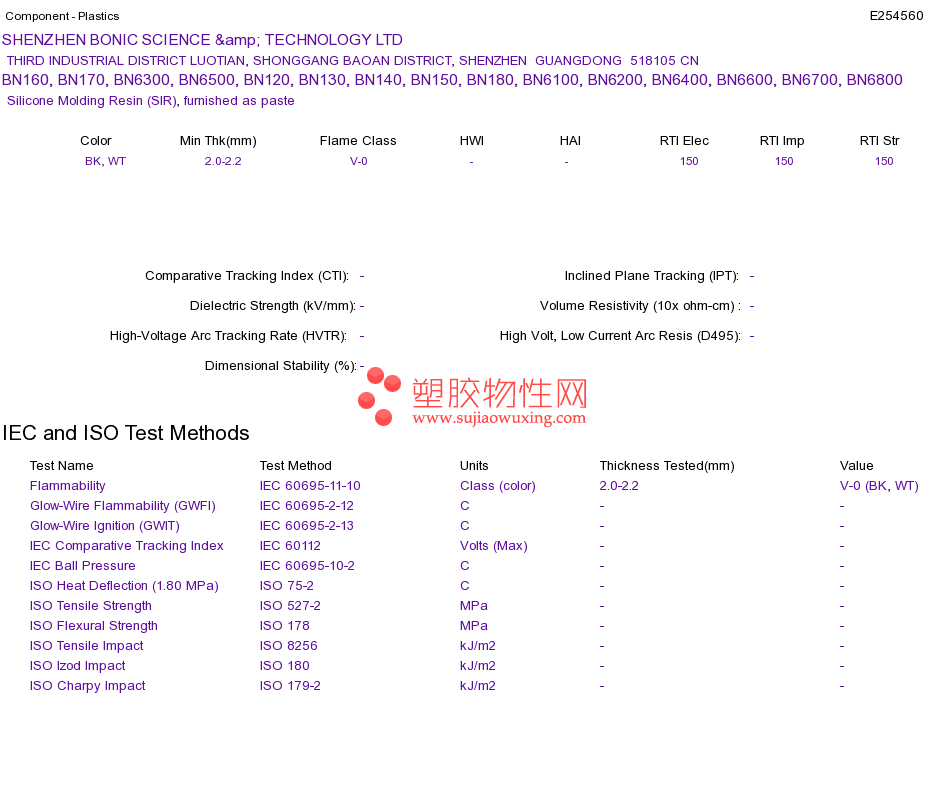The image size is (950, 800).
Task: Click the IEC and ISO Test Methods heading
Action: click(126, 433)
